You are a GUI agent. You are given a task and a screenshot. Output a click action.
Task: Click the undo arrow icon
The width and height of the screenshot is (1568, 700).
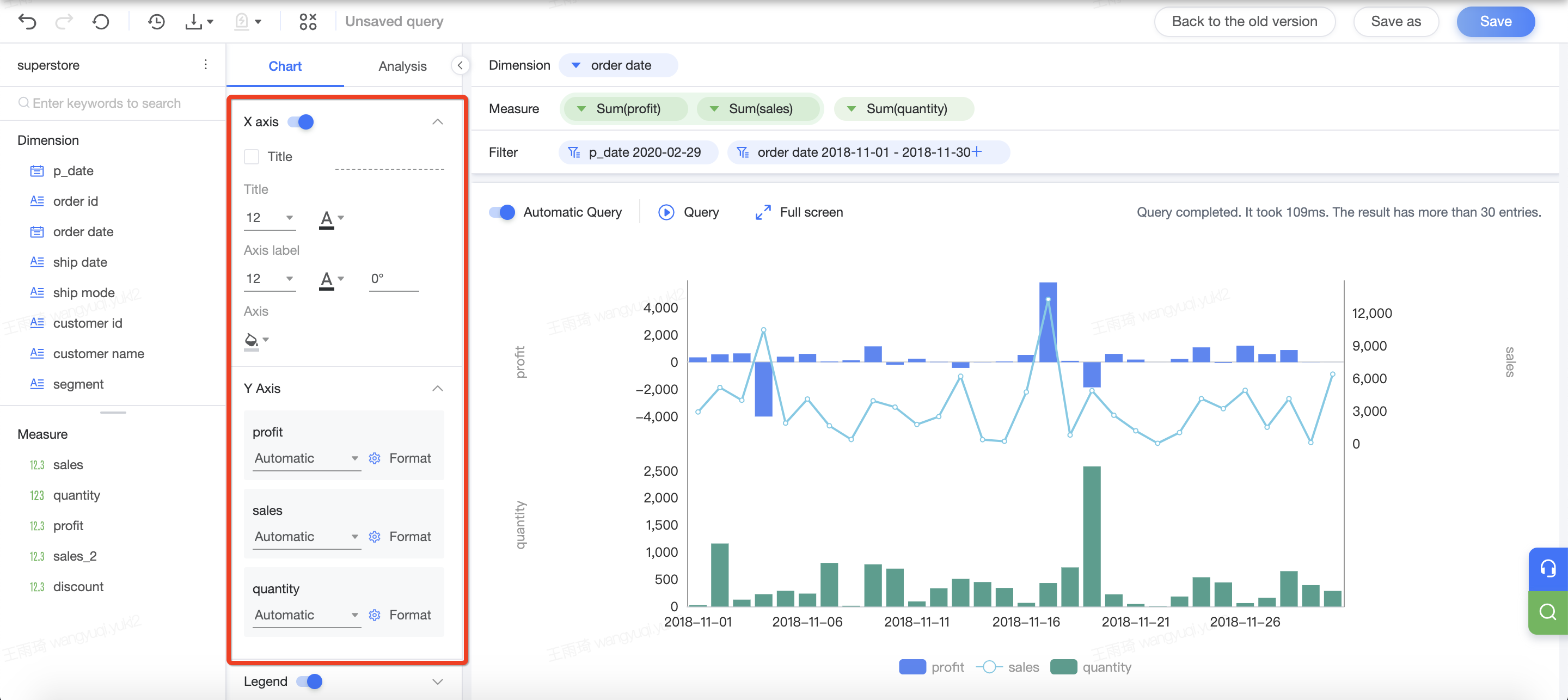[x=27, y=22]
